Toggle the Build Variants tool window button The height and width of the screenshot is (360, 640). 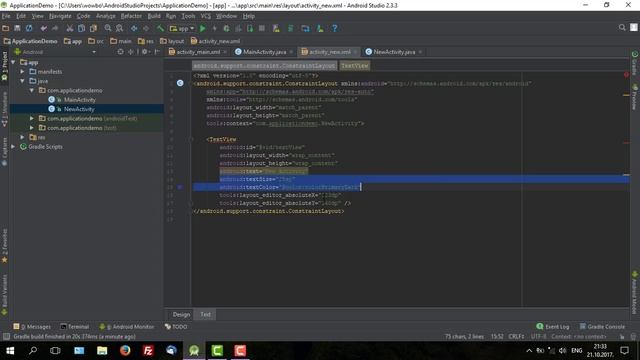tap(4, 295)
